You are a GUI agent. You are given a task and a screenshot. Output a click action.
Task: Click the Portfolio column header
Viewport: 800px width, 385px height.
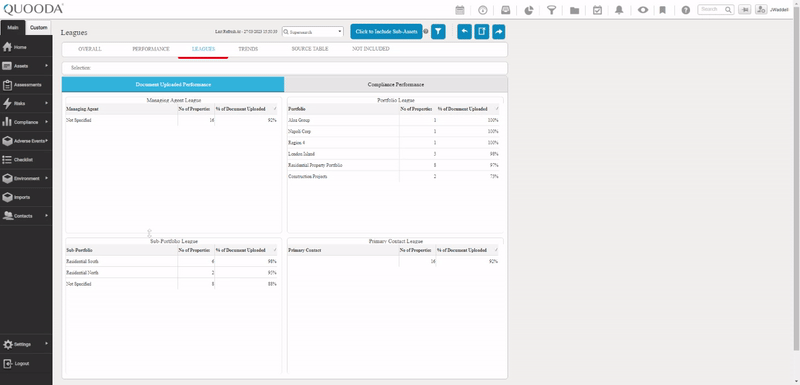[x=343, y=109]
